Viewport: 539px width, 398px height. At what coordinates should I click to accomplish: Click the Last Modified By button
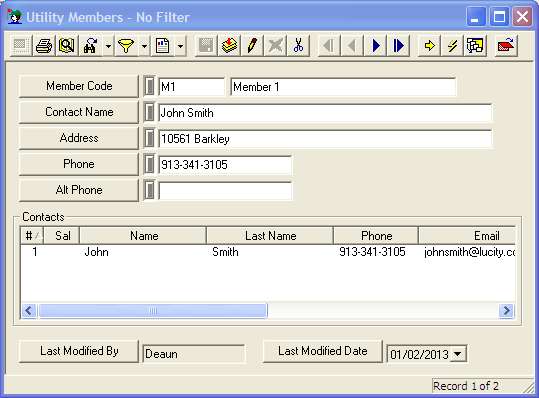pos(79,351)
